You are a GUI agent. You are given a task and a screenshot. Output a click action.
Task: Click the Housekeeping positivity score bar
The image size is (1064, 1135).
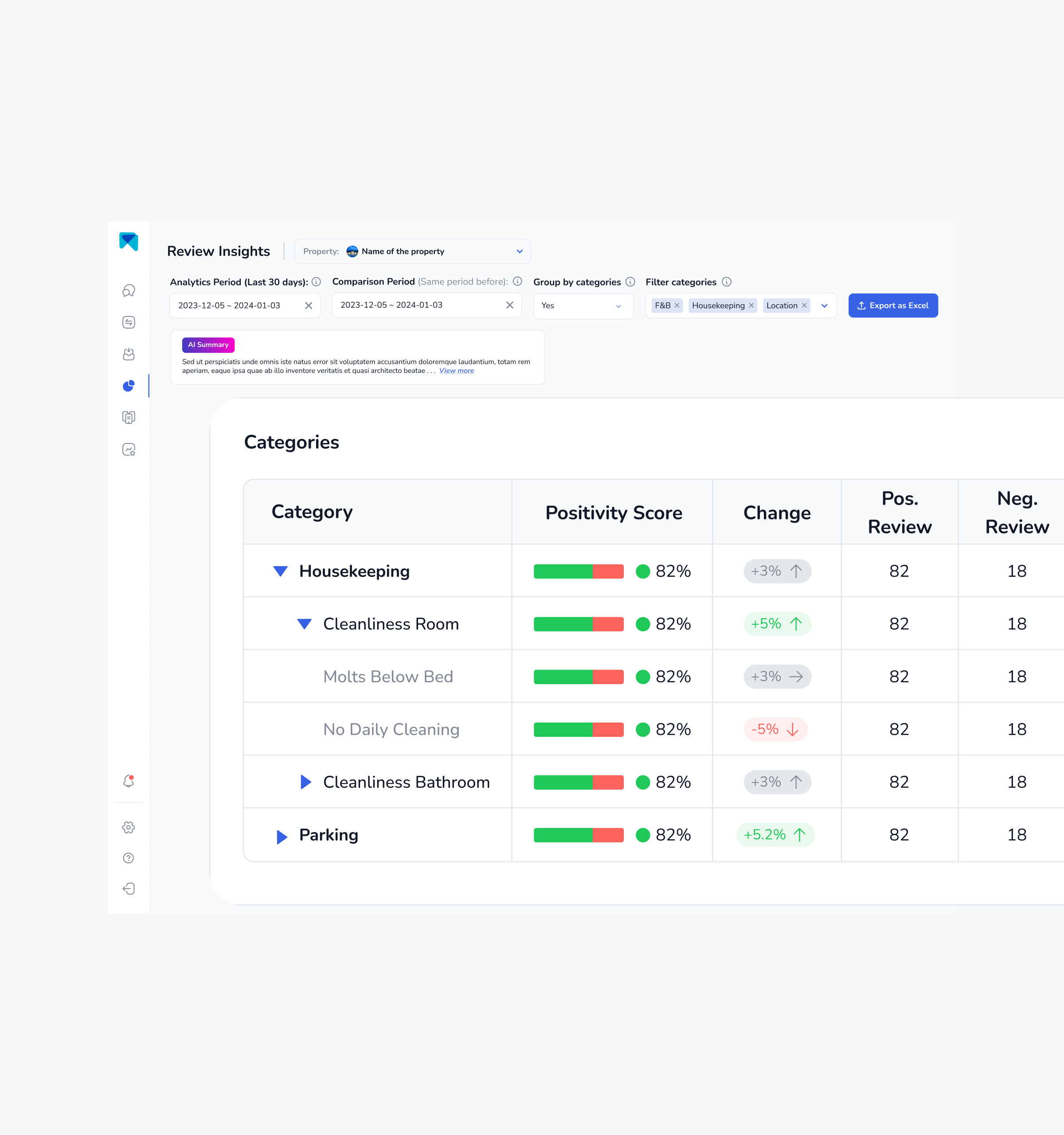(578, 571)
